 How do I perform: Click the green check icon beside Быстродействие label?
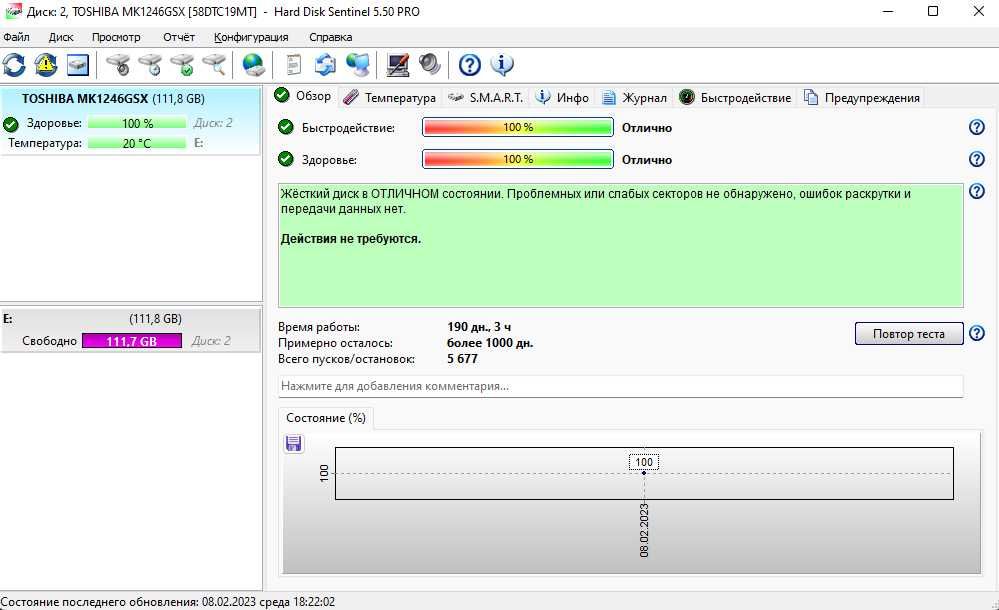coord(285,127)
